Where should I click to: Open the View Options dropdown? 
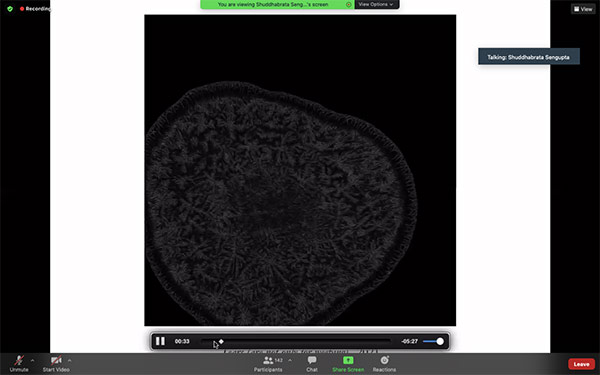[x=377, y=5]
